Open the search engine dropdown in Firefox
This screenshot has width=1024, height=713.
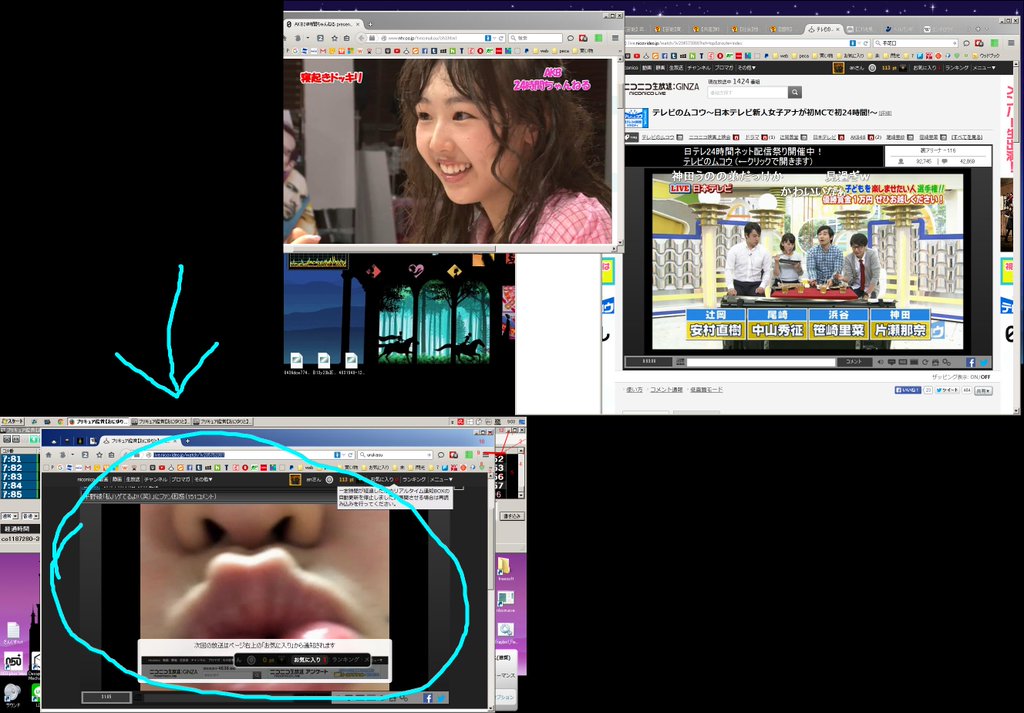pyautogui.click(x=362, y=454)
